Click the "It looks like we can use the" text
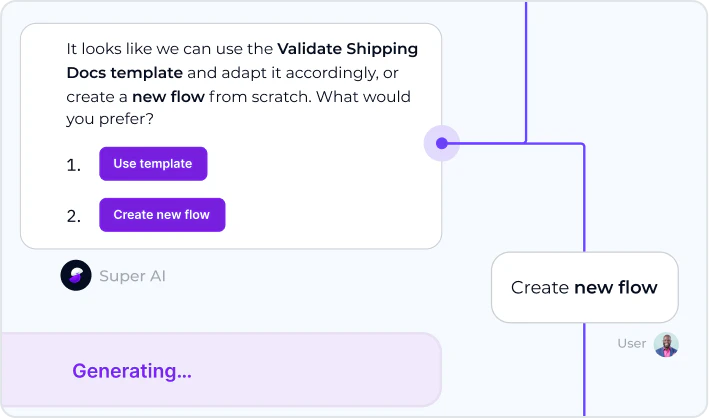This screenshot has width=709, height=418. pyautogui.click(x=170, y=48)
